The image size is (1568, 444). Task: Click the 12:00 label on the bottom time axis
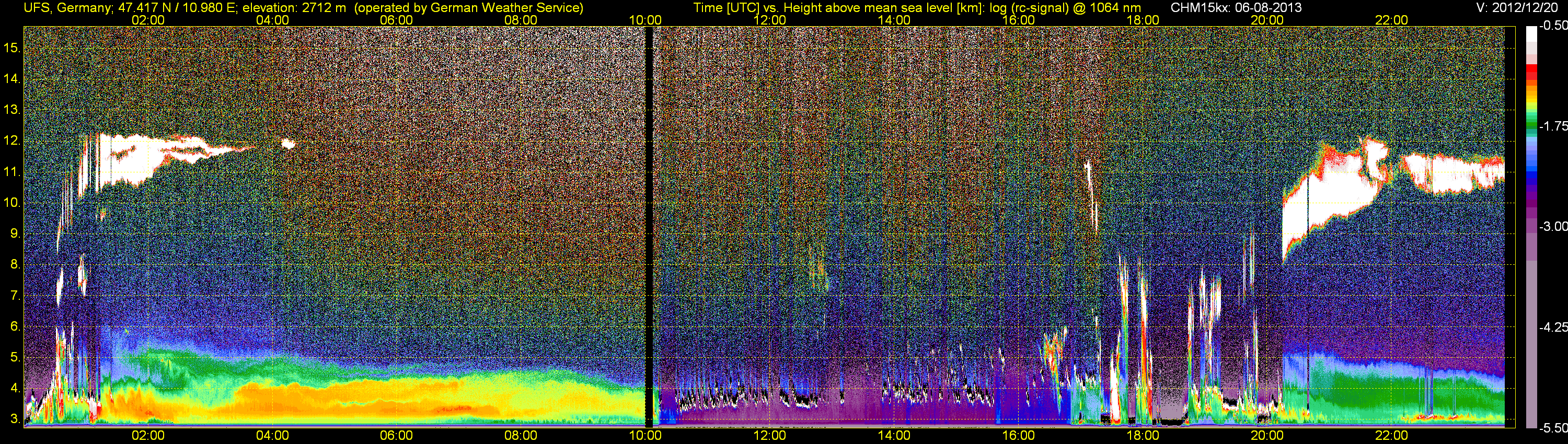(x=769, y=436)
